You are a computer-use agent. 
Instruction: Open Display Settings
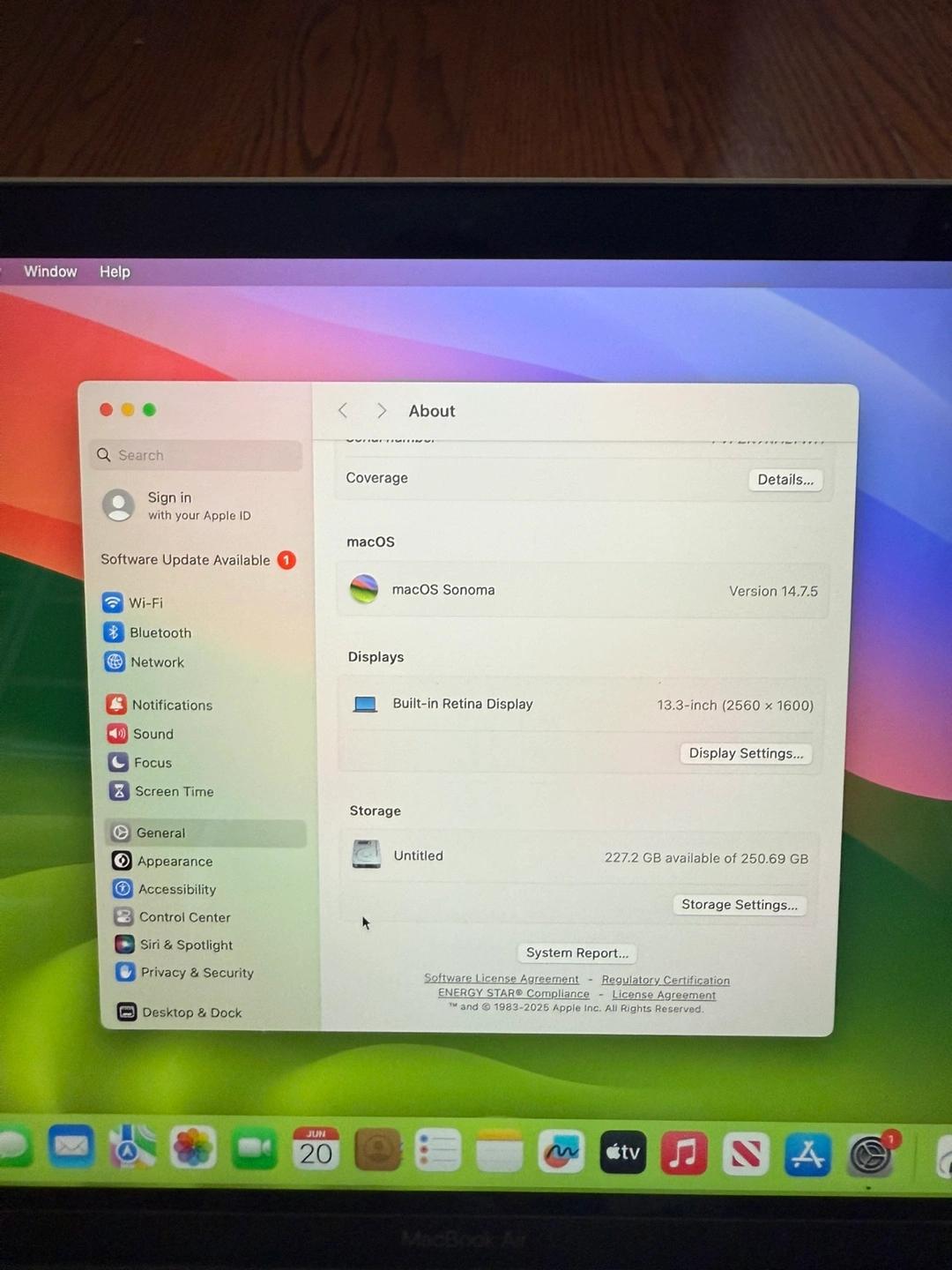pos(746,753)
